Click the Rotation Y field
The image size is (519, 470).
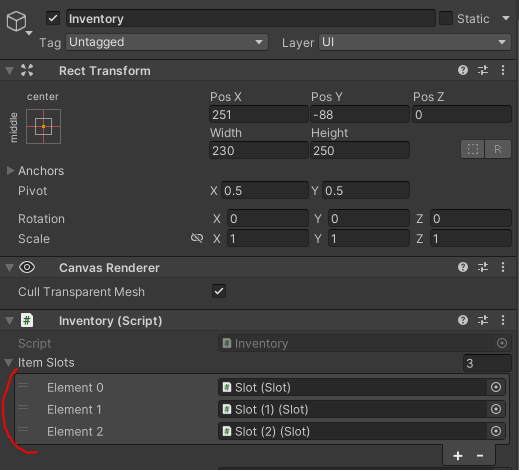point(369,218)
